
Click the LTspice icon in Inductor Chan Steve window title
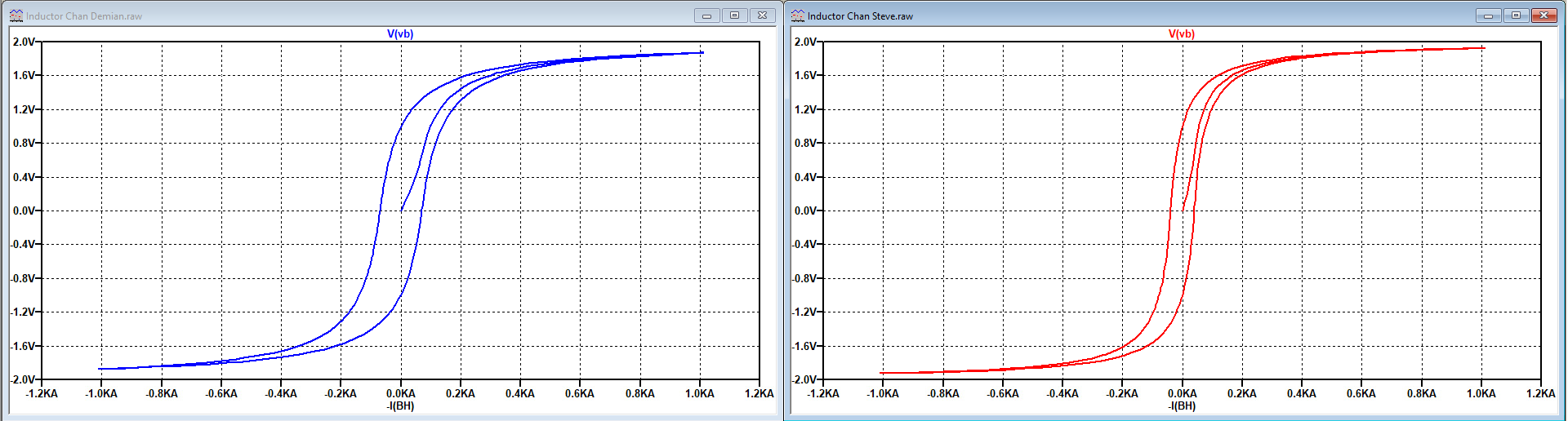pos(798,16)
